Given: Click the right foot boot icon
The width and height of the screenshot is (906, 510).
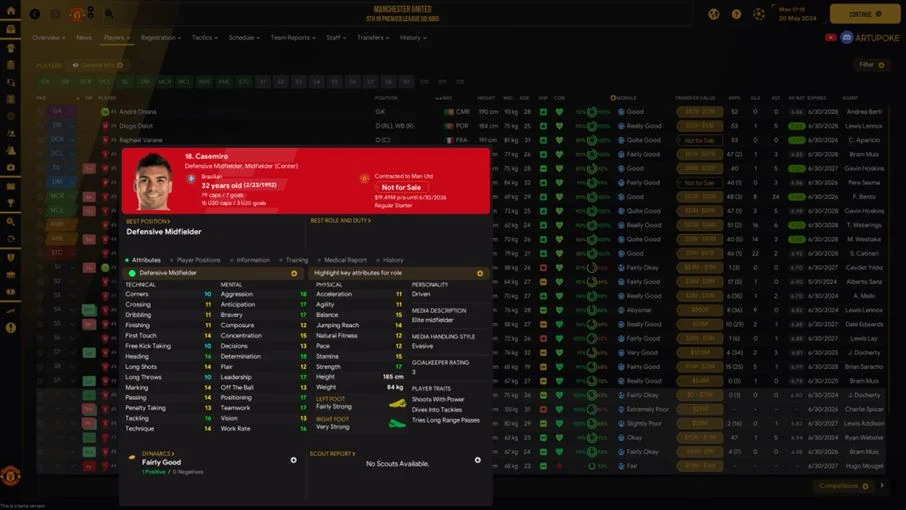Looking at the screenshot, I should point(397,423).
